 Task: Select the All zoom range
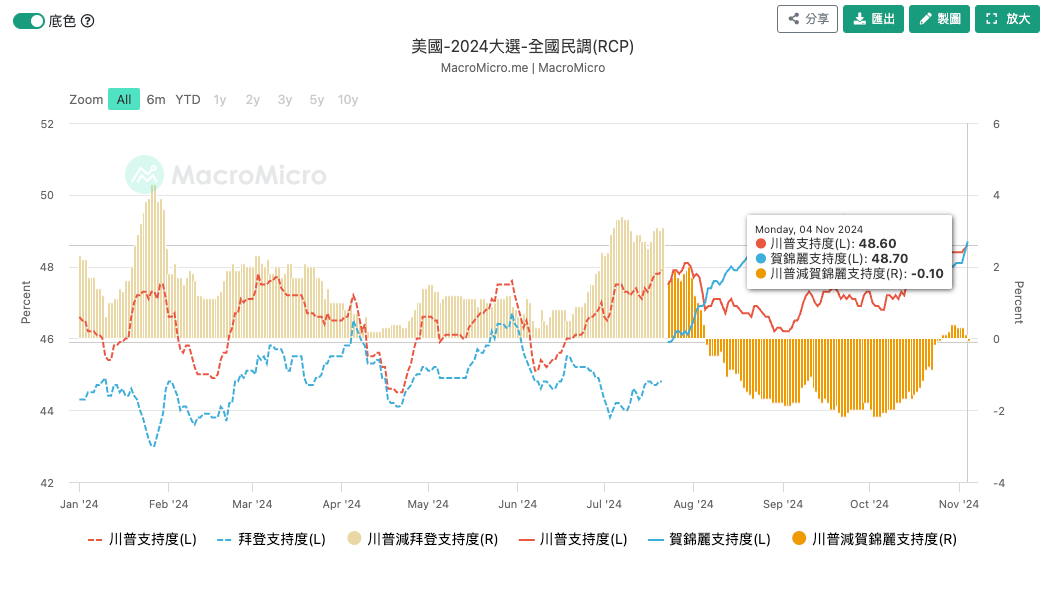pos(124,100)
